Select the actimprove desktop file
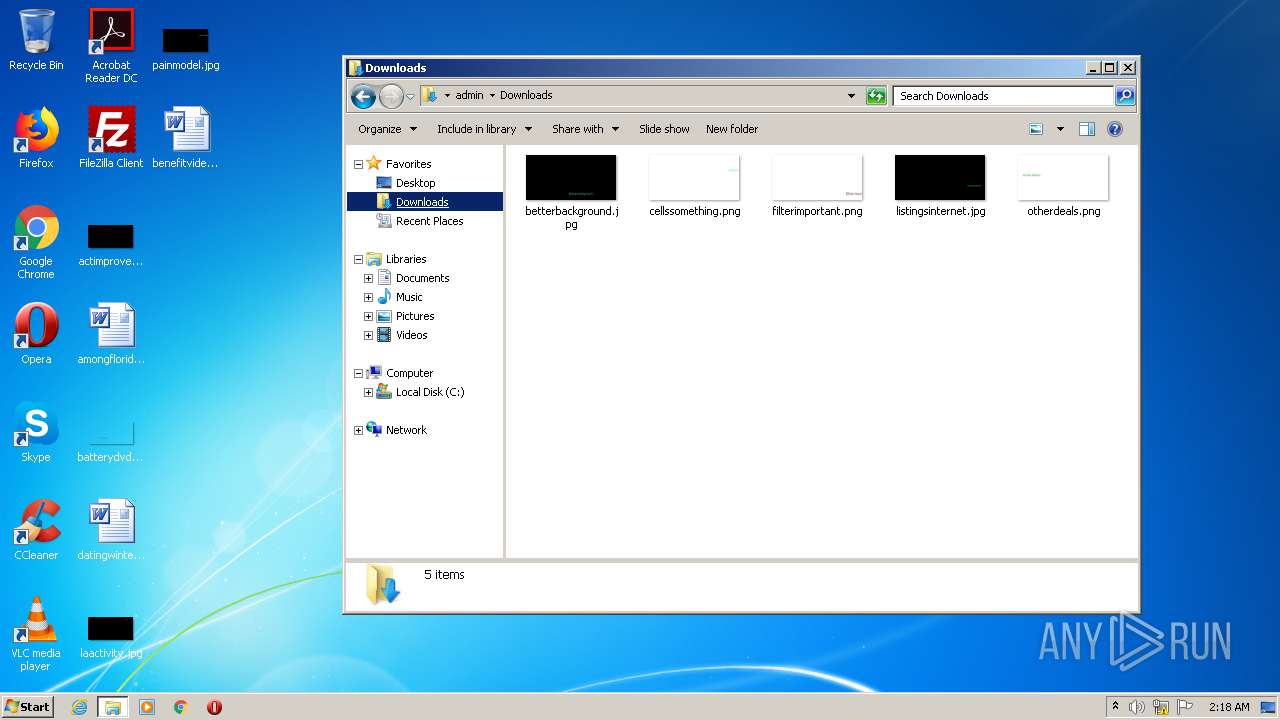This screenshot has height=720, width=1280. (111, 246)
